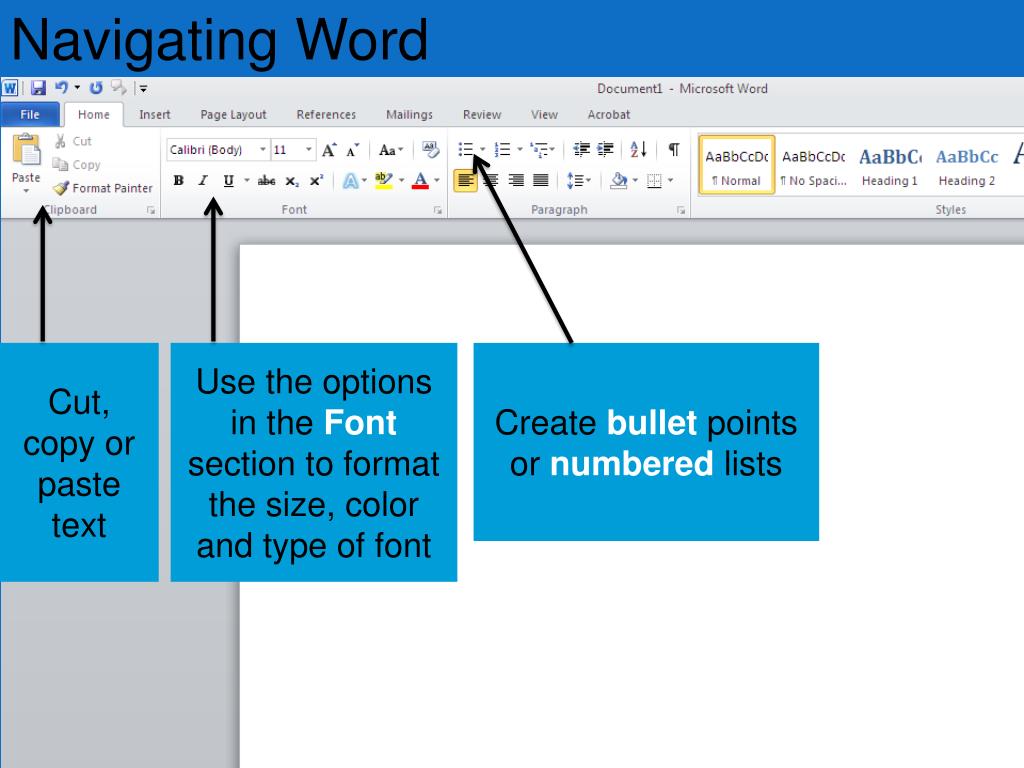Viewport: 1024px width, 768px height.
Task: Click the Sort A-Z icon
Action: 639,150
